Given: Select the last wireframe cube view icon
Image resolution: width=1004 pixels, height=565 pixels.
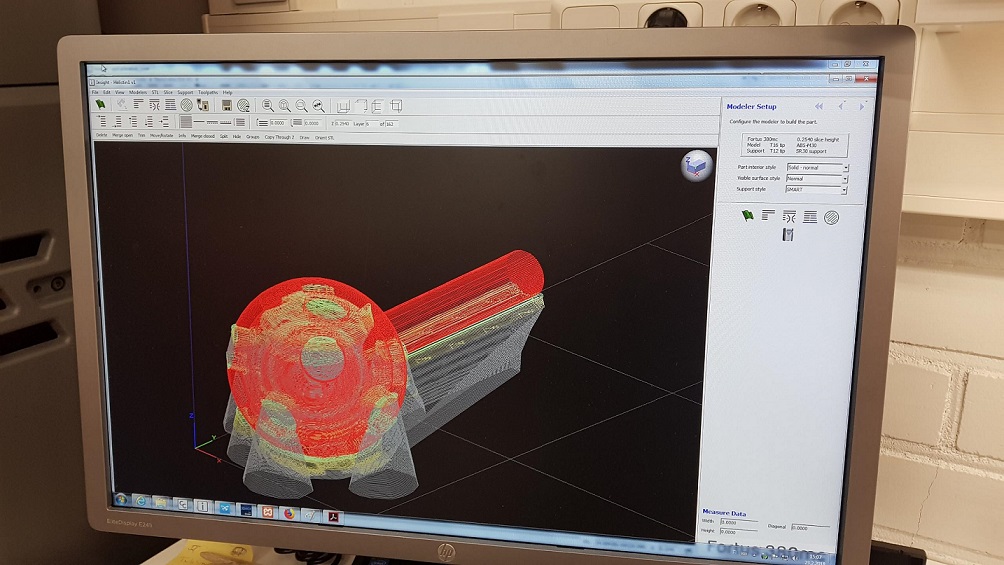Looking at the screenshot, I should click(x=396, y=106).
